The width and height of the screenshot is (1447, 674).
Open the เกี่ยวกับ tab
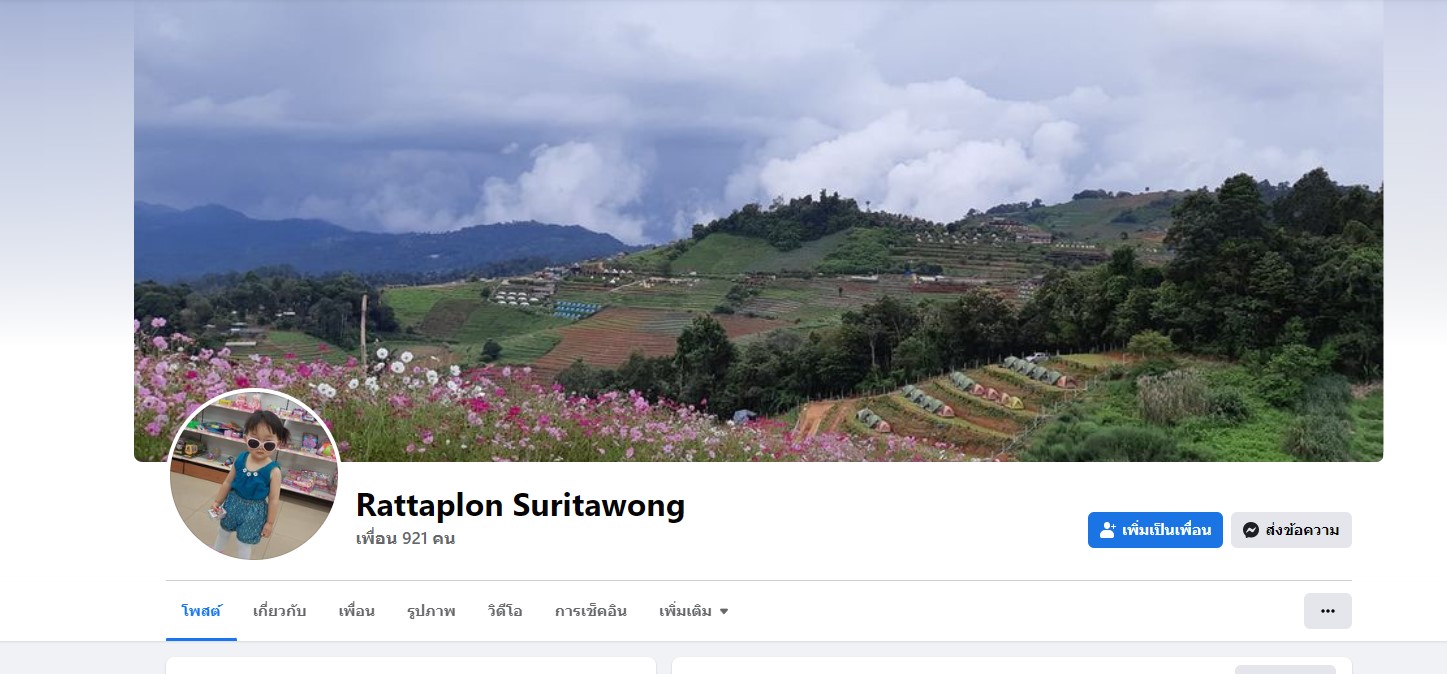click(280, 611)
